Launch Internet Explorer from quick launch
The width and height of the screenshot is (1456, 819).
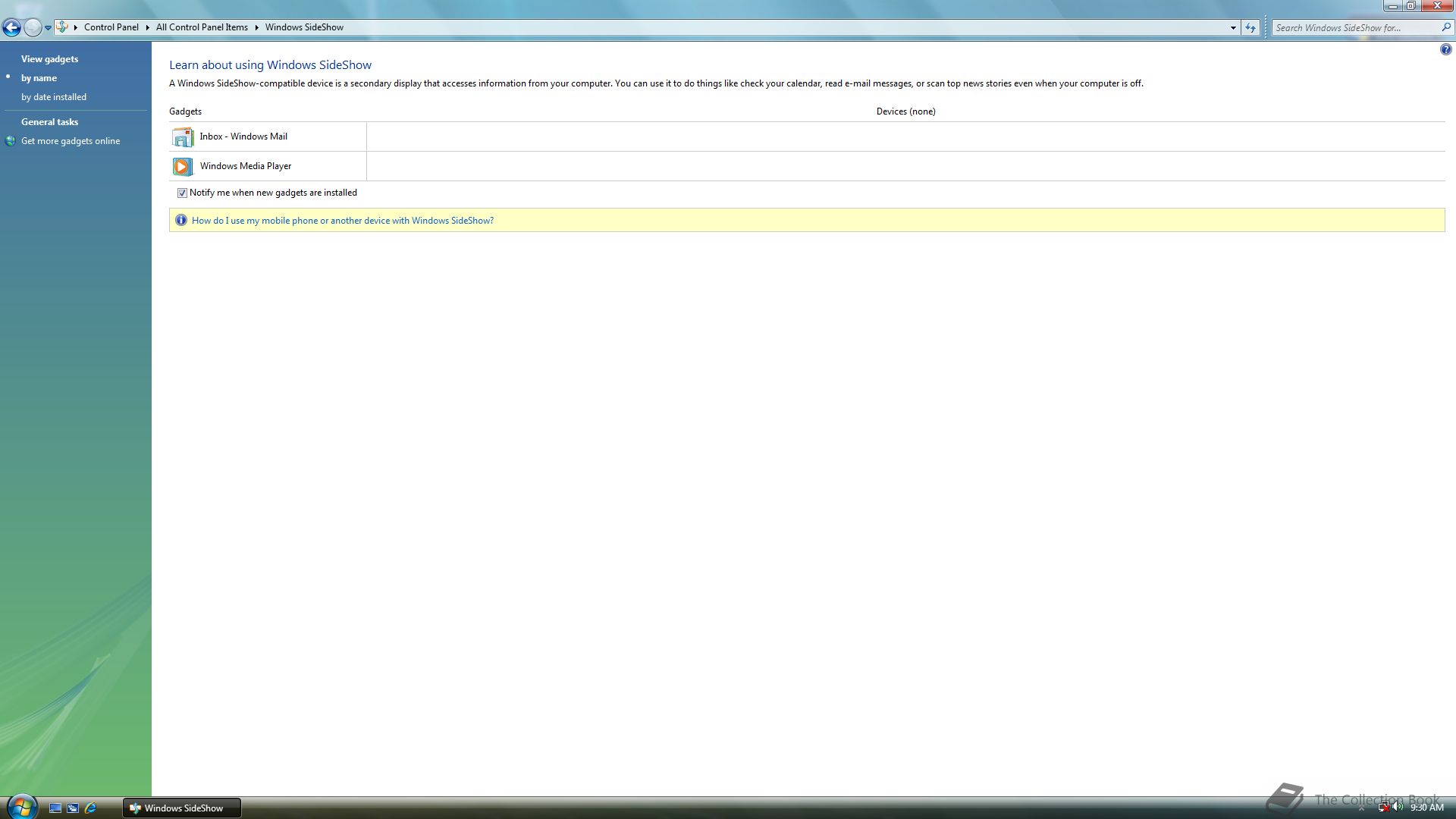91,808
